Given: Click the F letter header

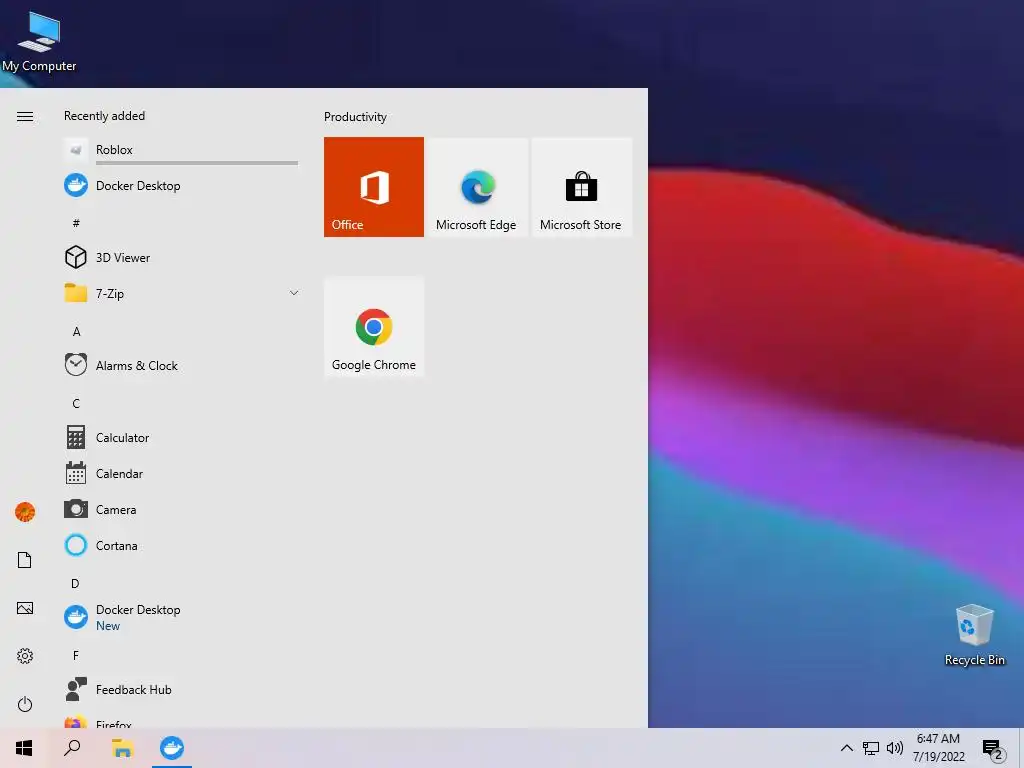Looking at the screenshot, I should pos(76,655).
